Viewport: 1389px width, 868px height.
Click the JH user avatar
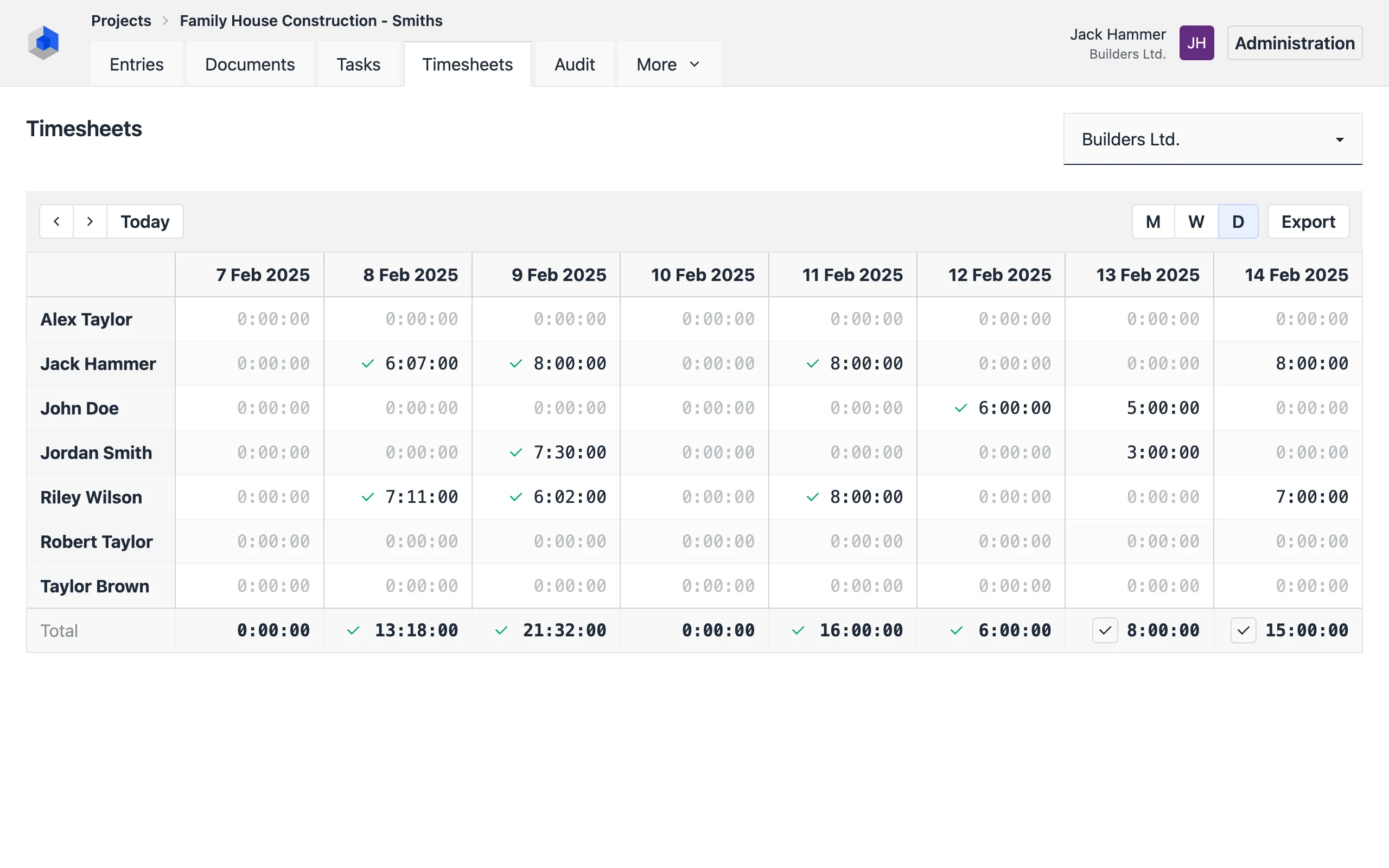(1197, 43)
